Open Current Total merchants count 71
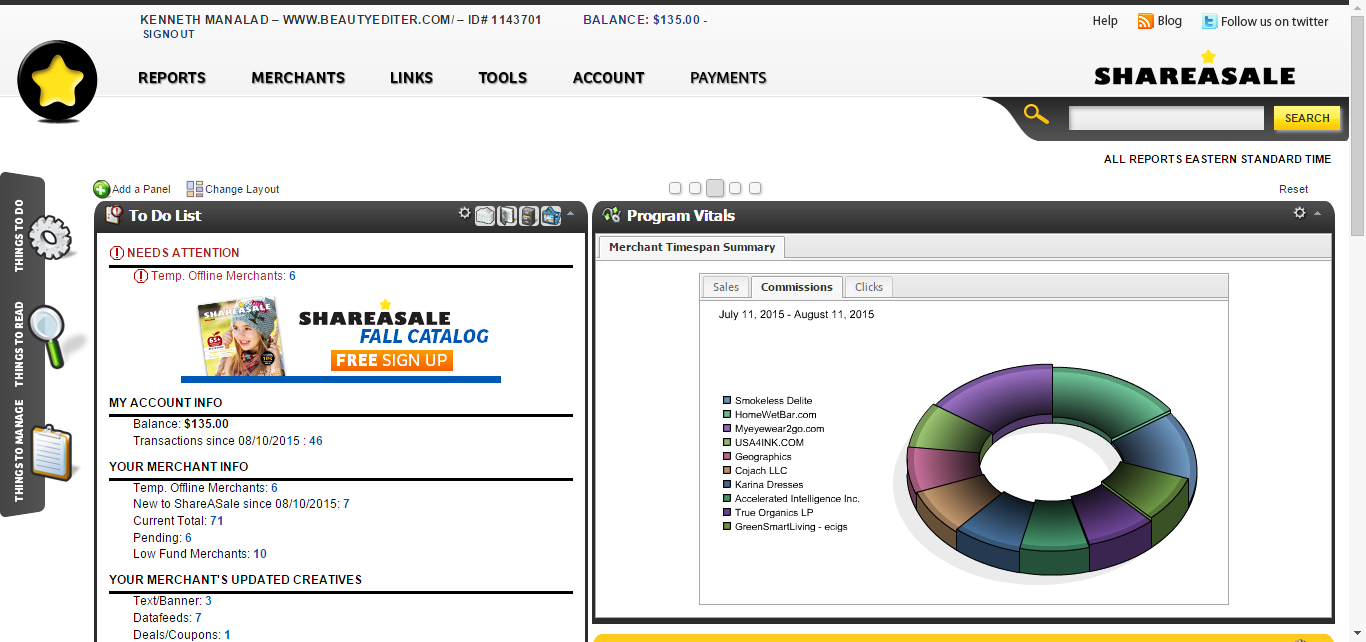1366x642 pixels. point(217,521)
